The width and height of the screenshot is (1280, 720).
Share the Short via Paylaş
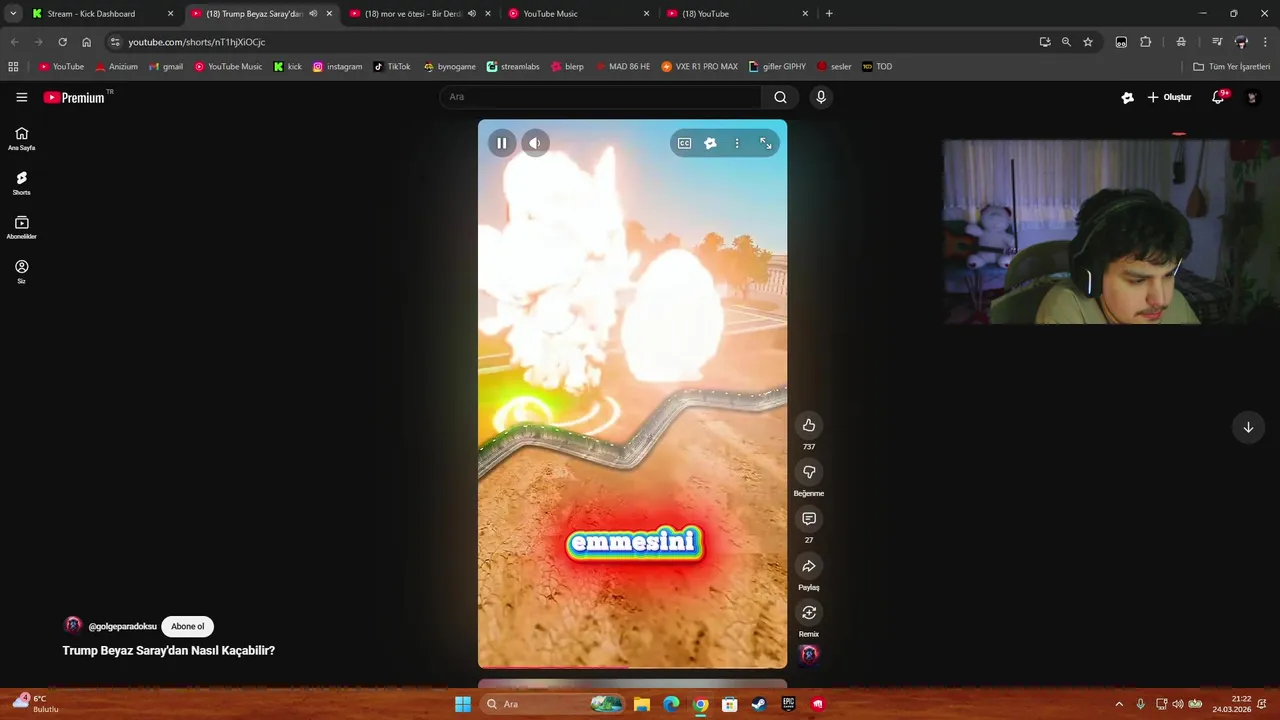pyautogui.click(x=809, y=566)
